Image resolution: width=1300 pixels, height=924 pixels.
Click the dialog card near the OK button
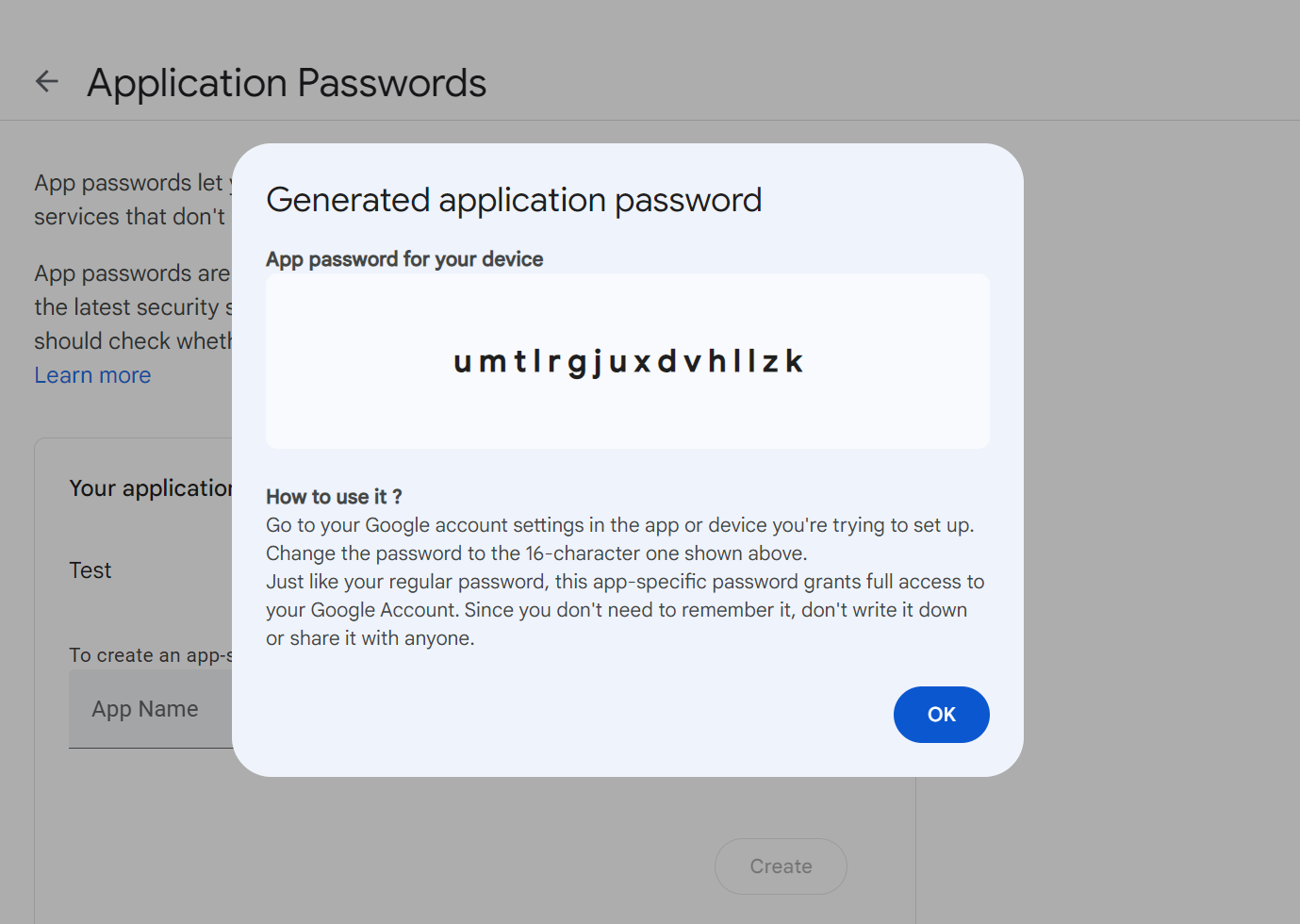tap(830, 717)
